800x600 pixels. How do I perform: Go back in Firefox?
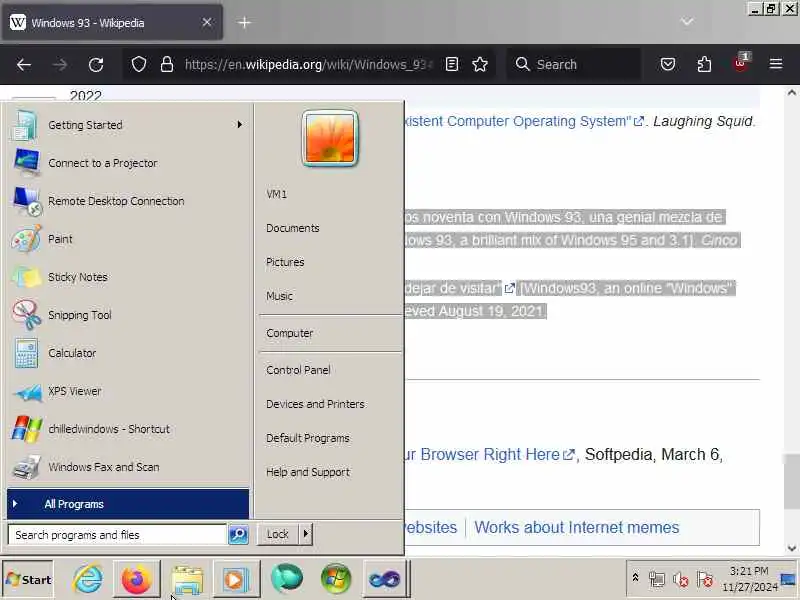pos(24,64)
